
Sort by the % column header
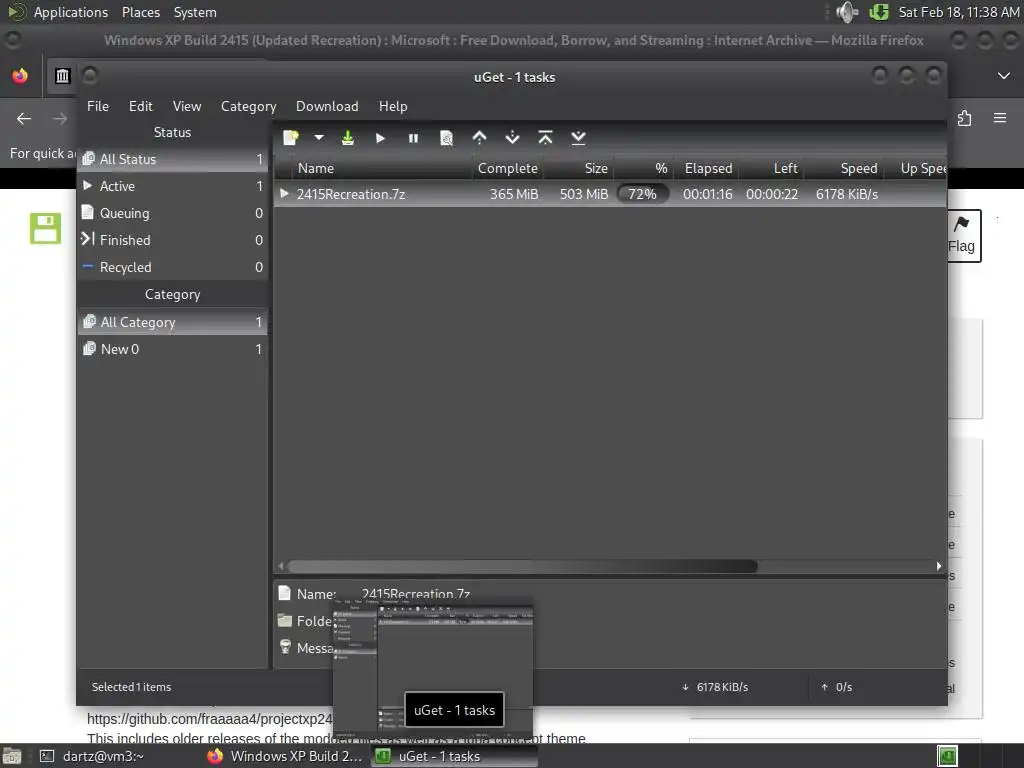(x=643, y=168)
